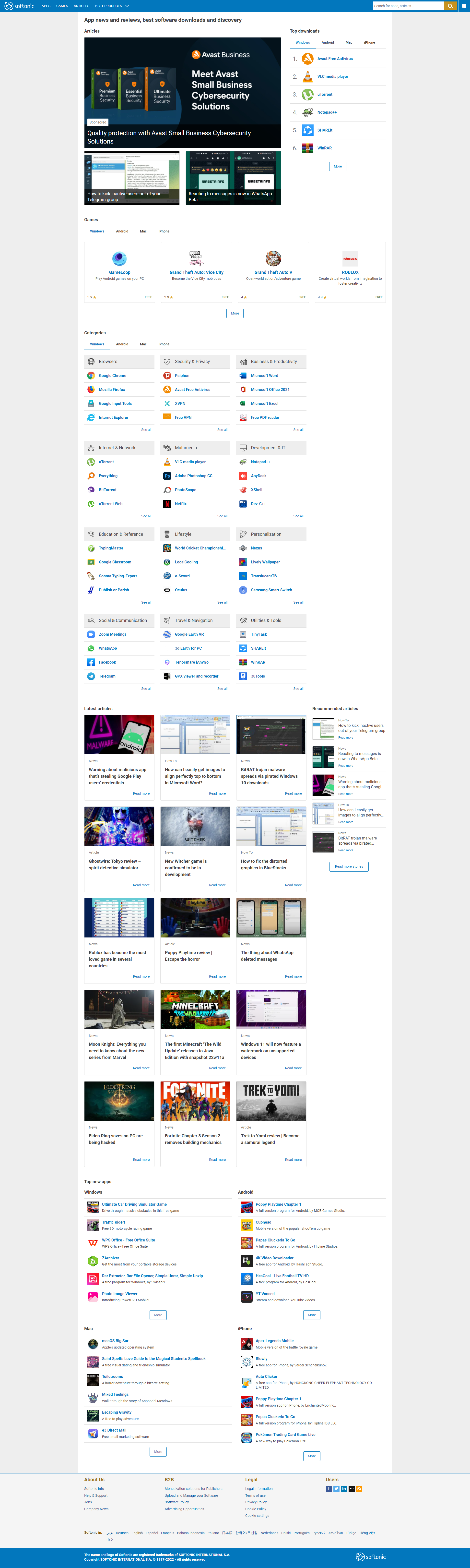Open Apex Legends Mobile link
This screenshot has width=470, height=1568.
point(274,1340)
